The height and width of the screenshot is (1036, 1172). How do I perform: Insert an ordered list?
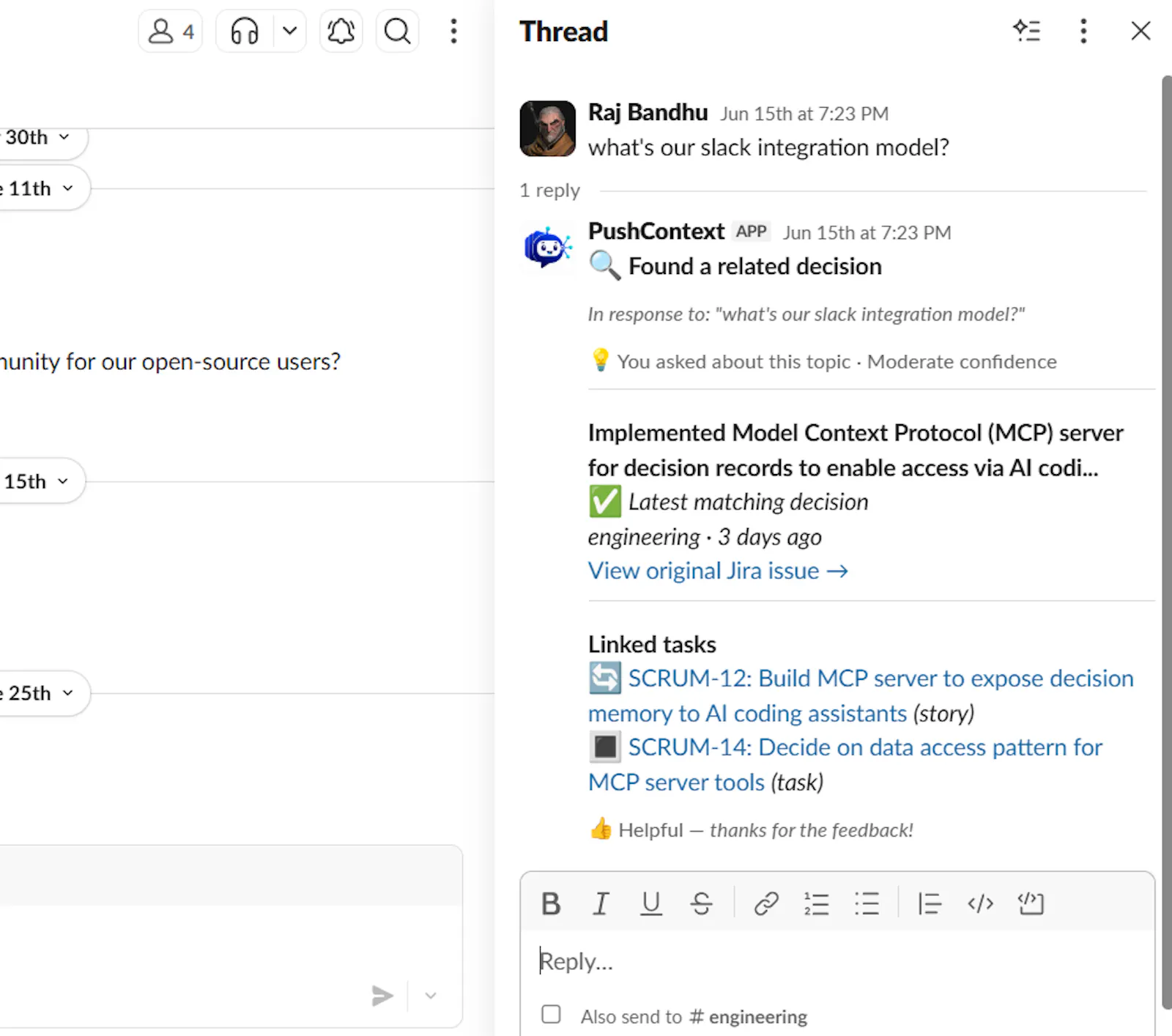(x=816, y=904)
